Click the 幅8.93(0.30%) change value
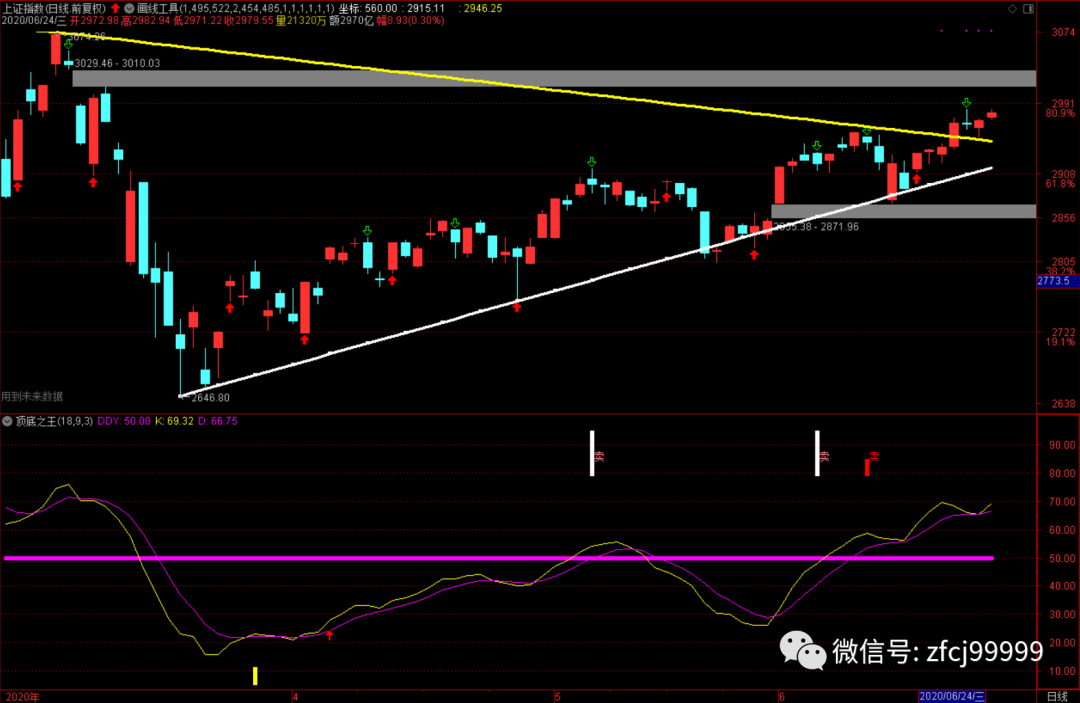The height and width of the screenshot is (703, 1080). coord(411,21)
